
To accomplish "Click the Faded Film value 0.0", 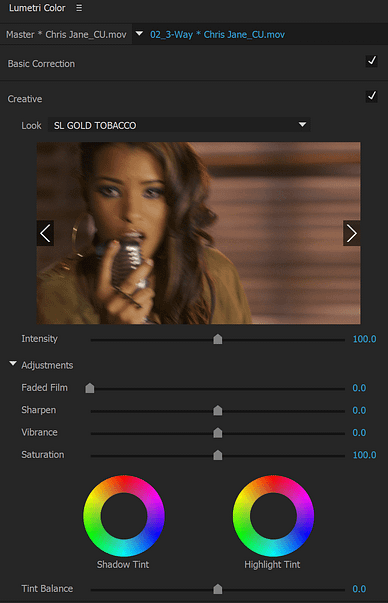I will tap(359, 388).
